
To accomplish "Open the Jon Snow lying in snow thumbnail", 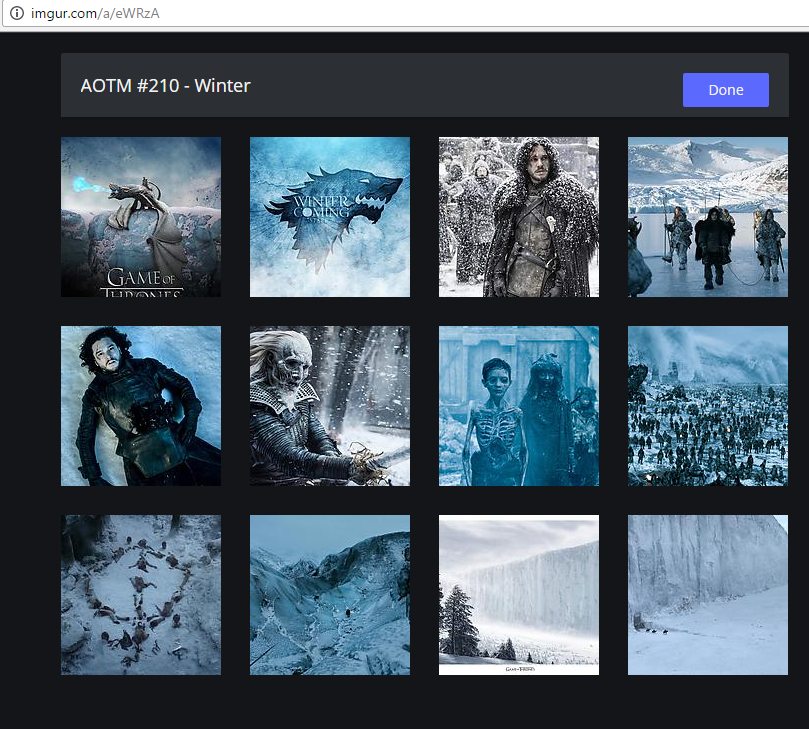I will tap(141, 406).
